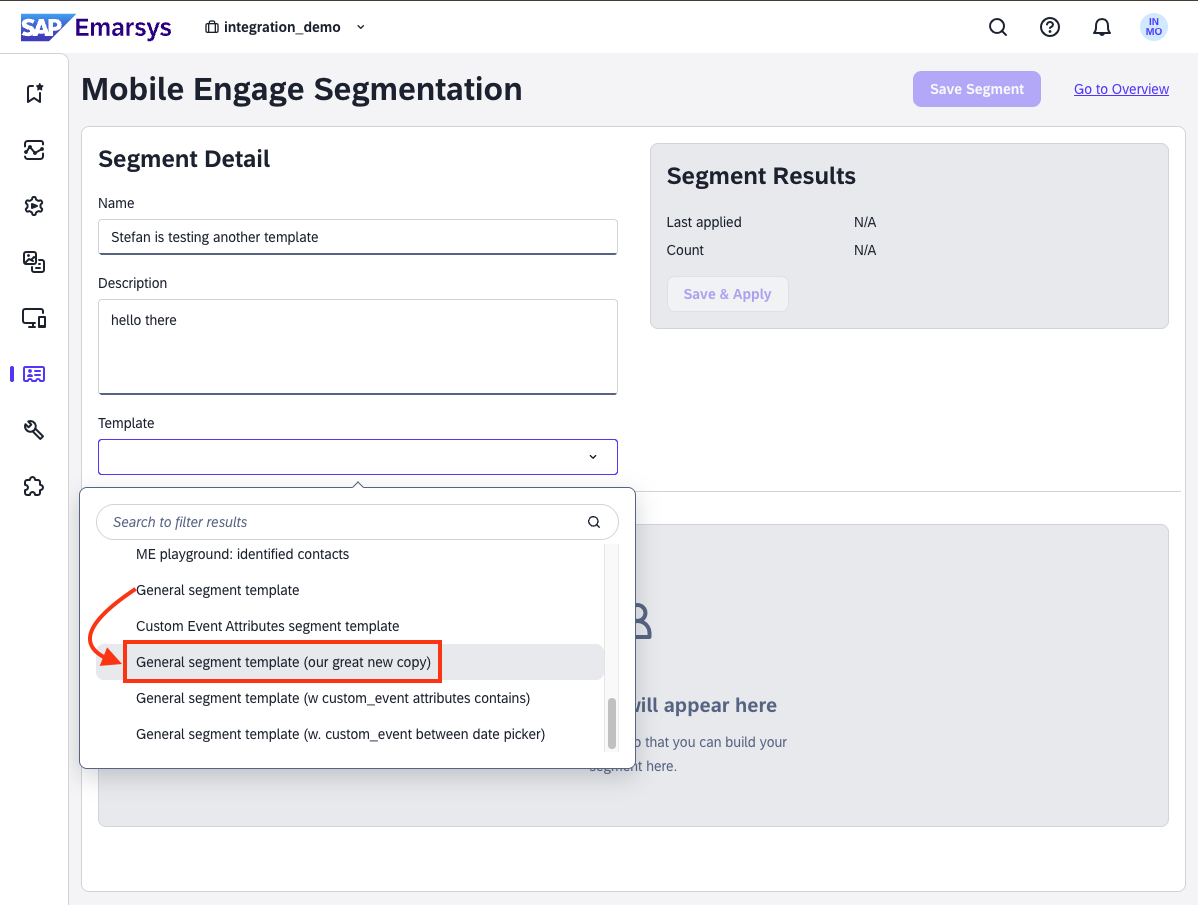Open the contacts card sidebar icon

point(34,374)
